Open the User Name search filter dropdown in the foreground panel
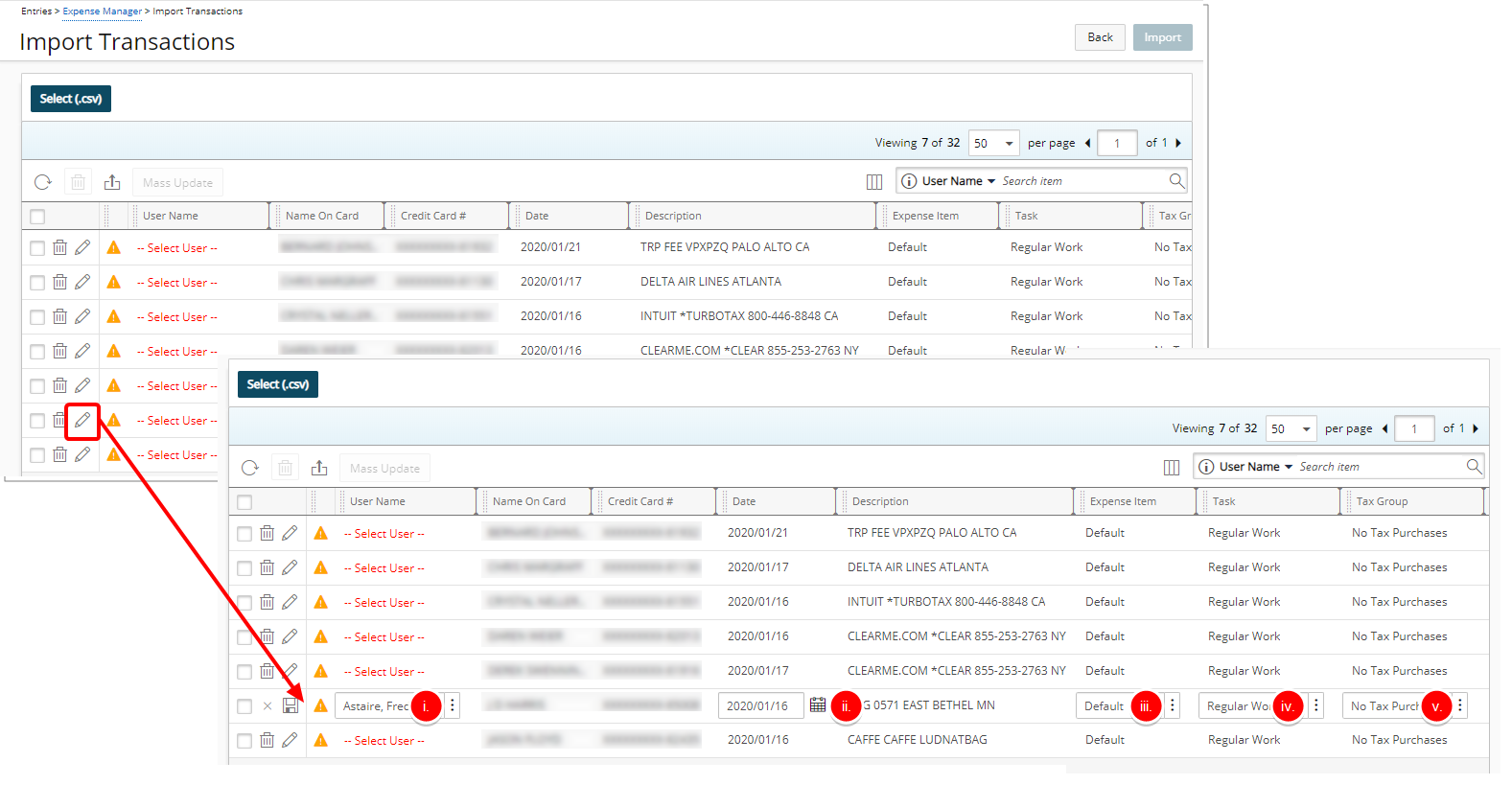This screenshot has height=785, width=1512. pos(1256,467)
